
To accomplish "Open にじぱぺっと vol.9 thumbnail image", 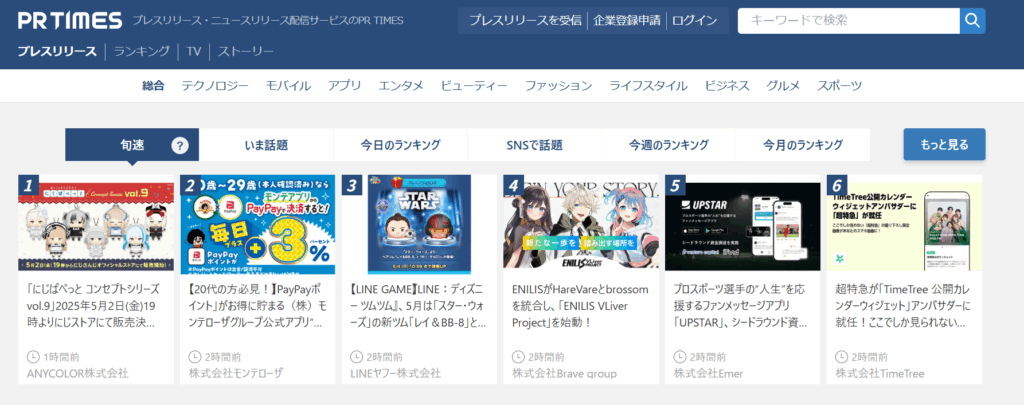I will click(96, 225).
